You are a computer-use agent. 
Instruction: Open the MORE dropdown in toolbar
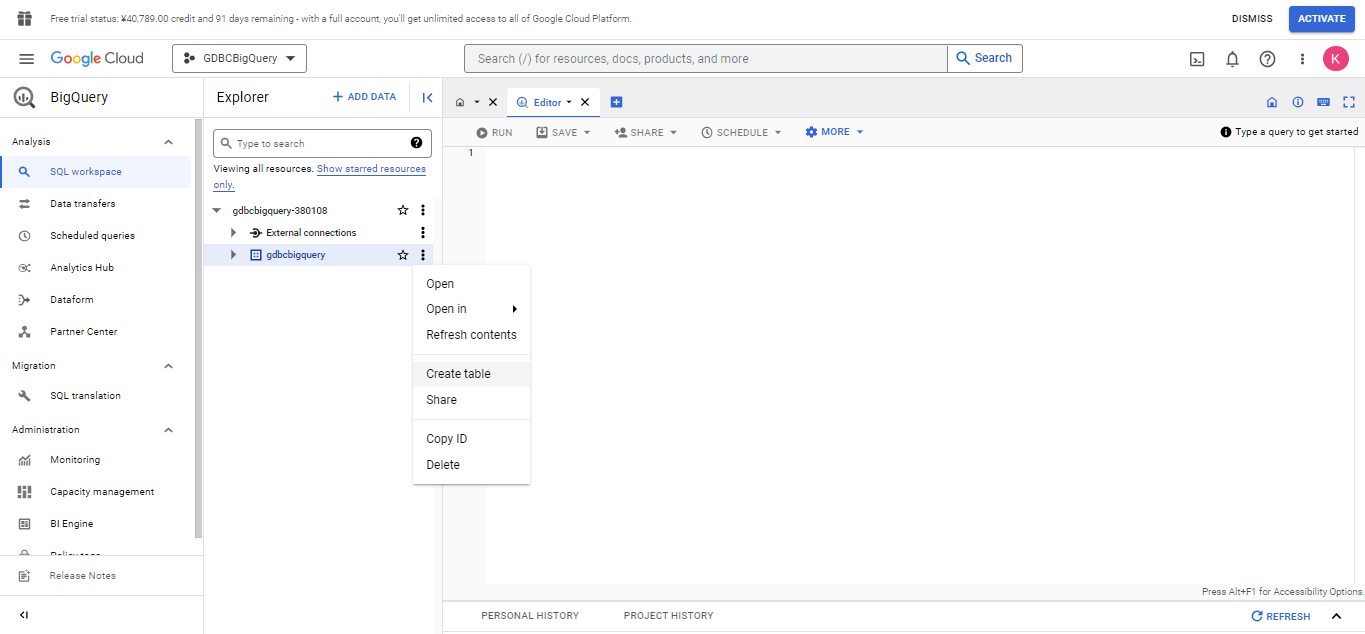pyautogui.click(x=834, y=132)
